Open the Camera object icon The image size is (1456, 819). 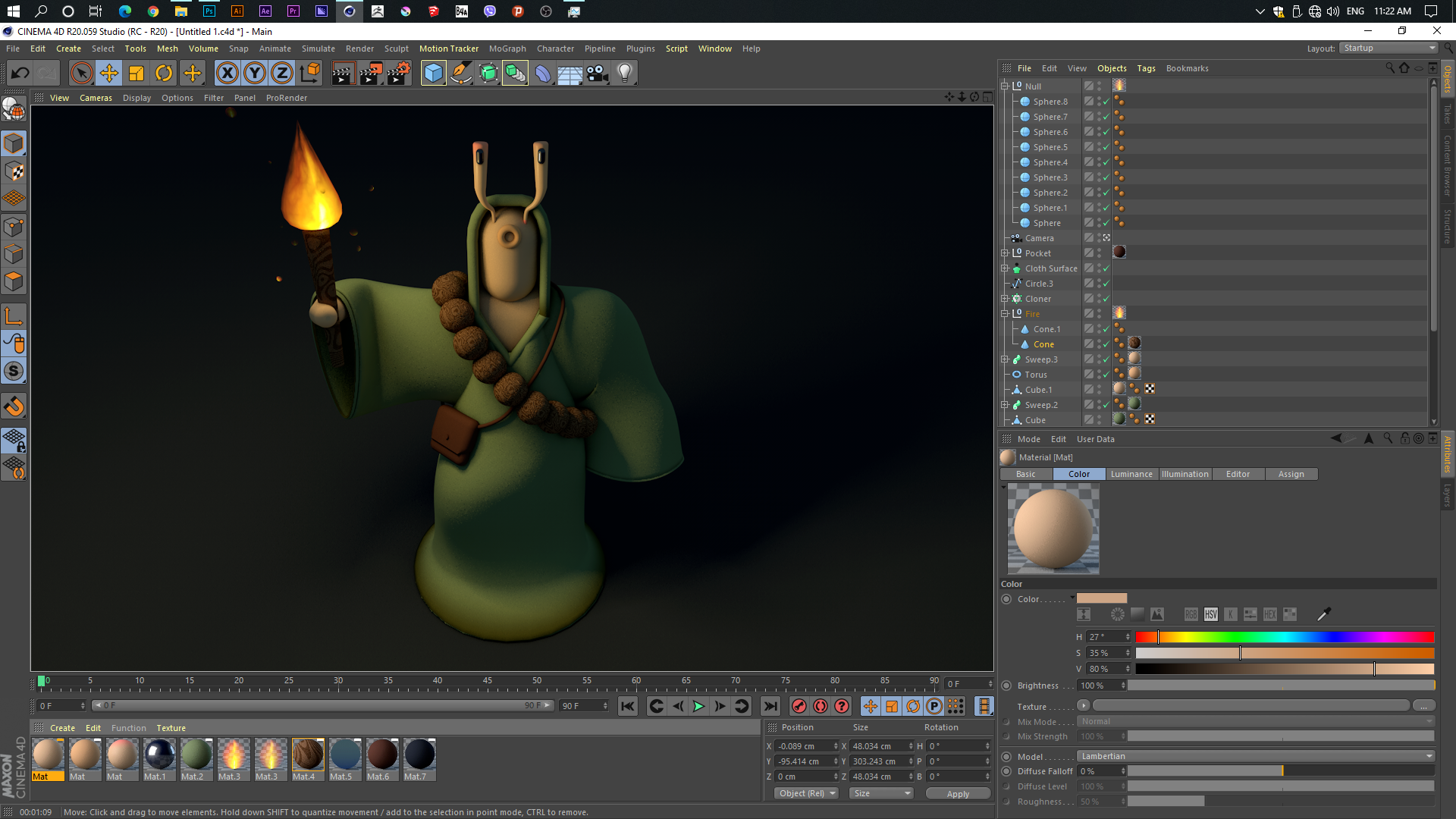[598, 74]
